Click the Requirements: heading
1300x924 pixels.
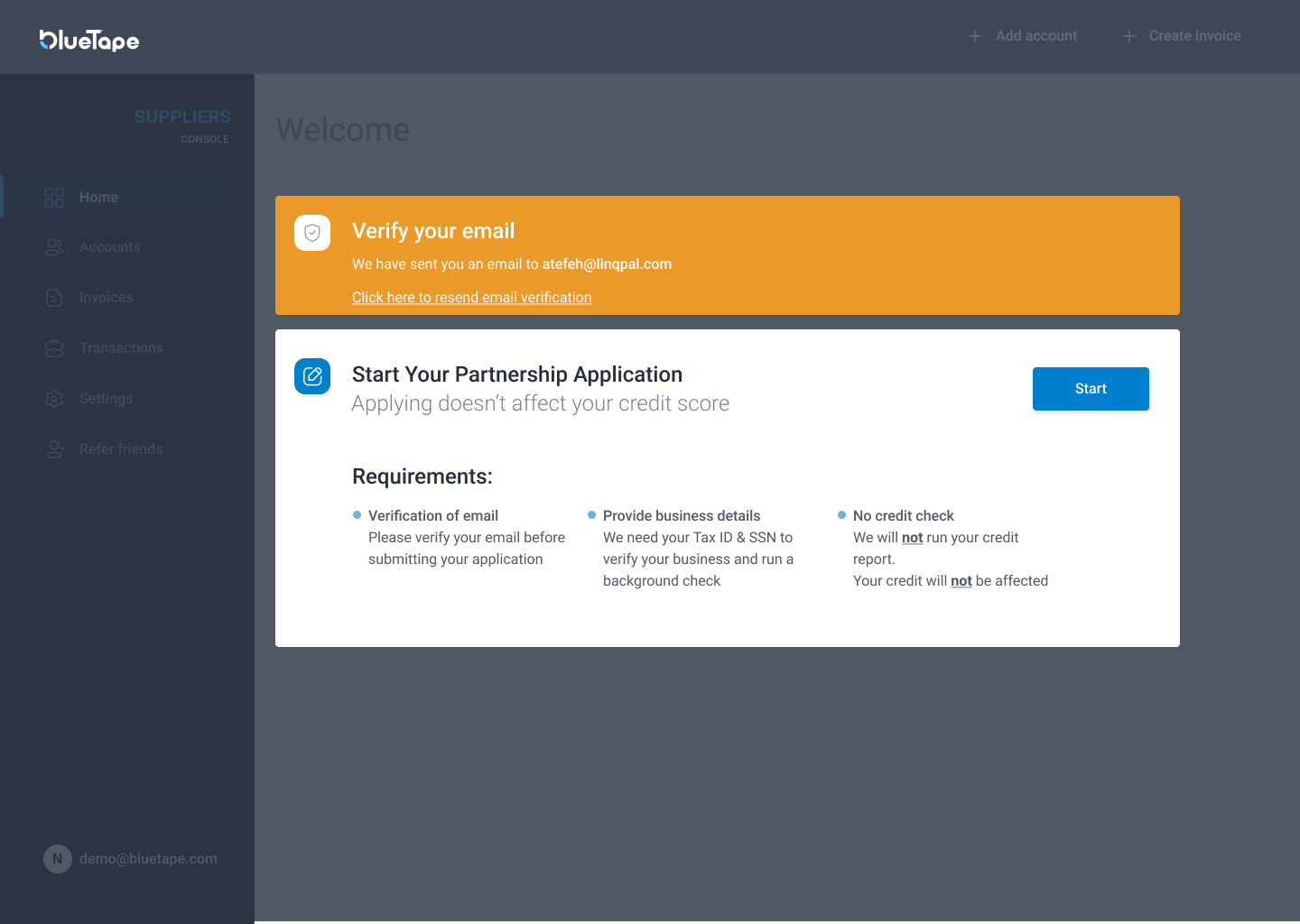(x=422, y=476)
